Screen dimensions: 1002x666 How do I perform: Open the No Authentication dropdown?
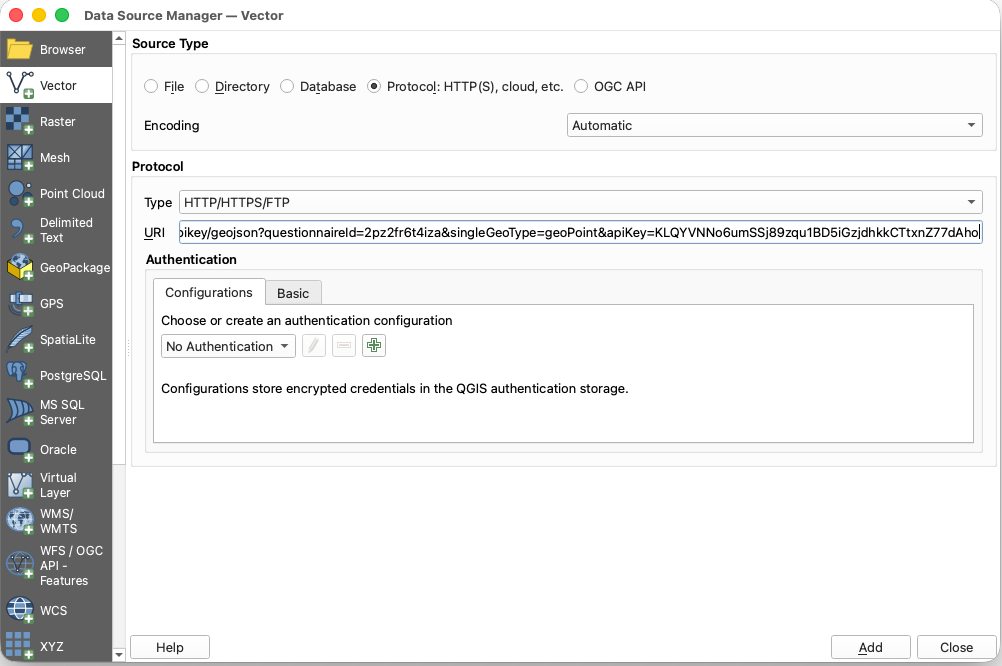coord(228,346)
